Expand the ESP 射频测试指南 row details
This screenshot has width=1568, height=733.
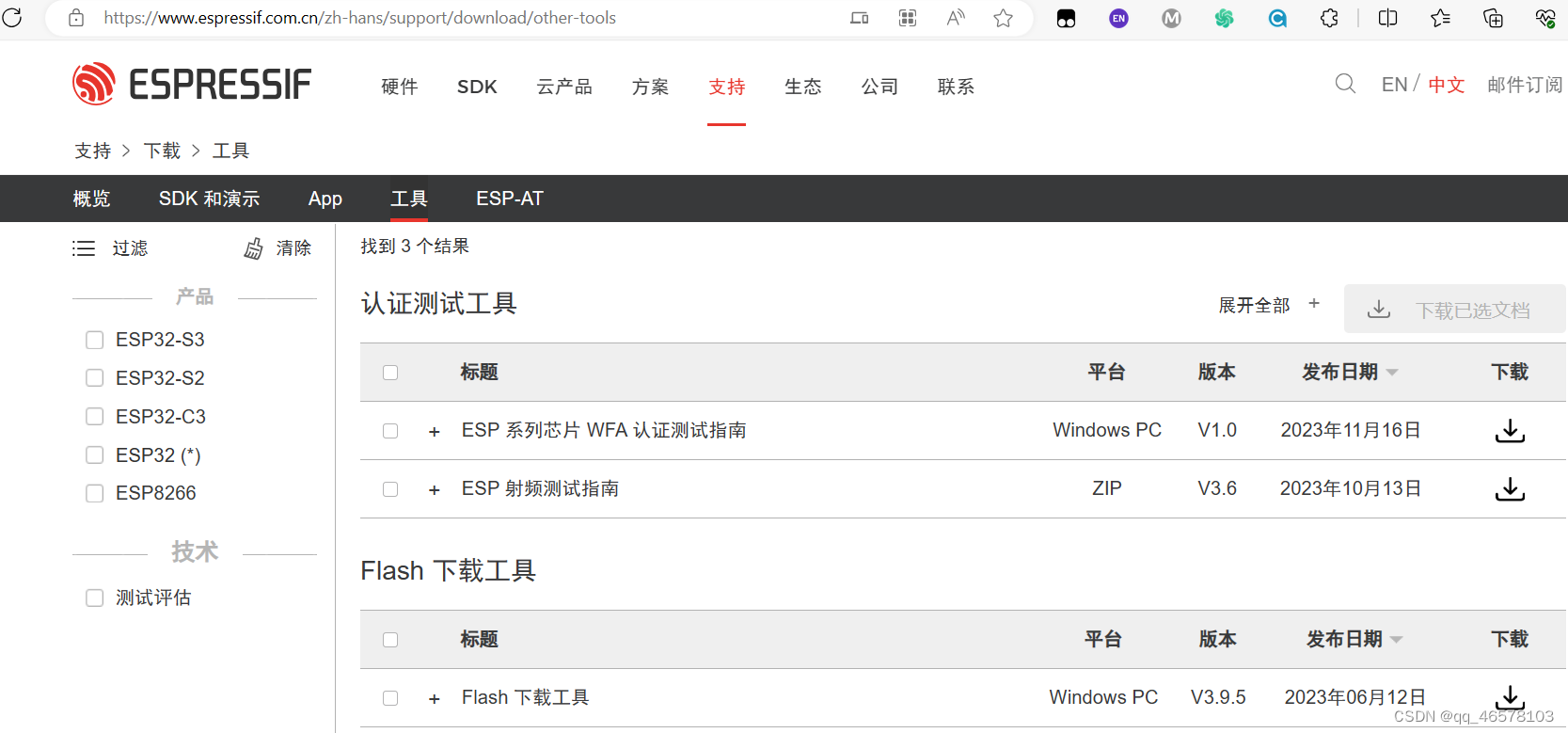pyautogui.click(x=434, y=490)
